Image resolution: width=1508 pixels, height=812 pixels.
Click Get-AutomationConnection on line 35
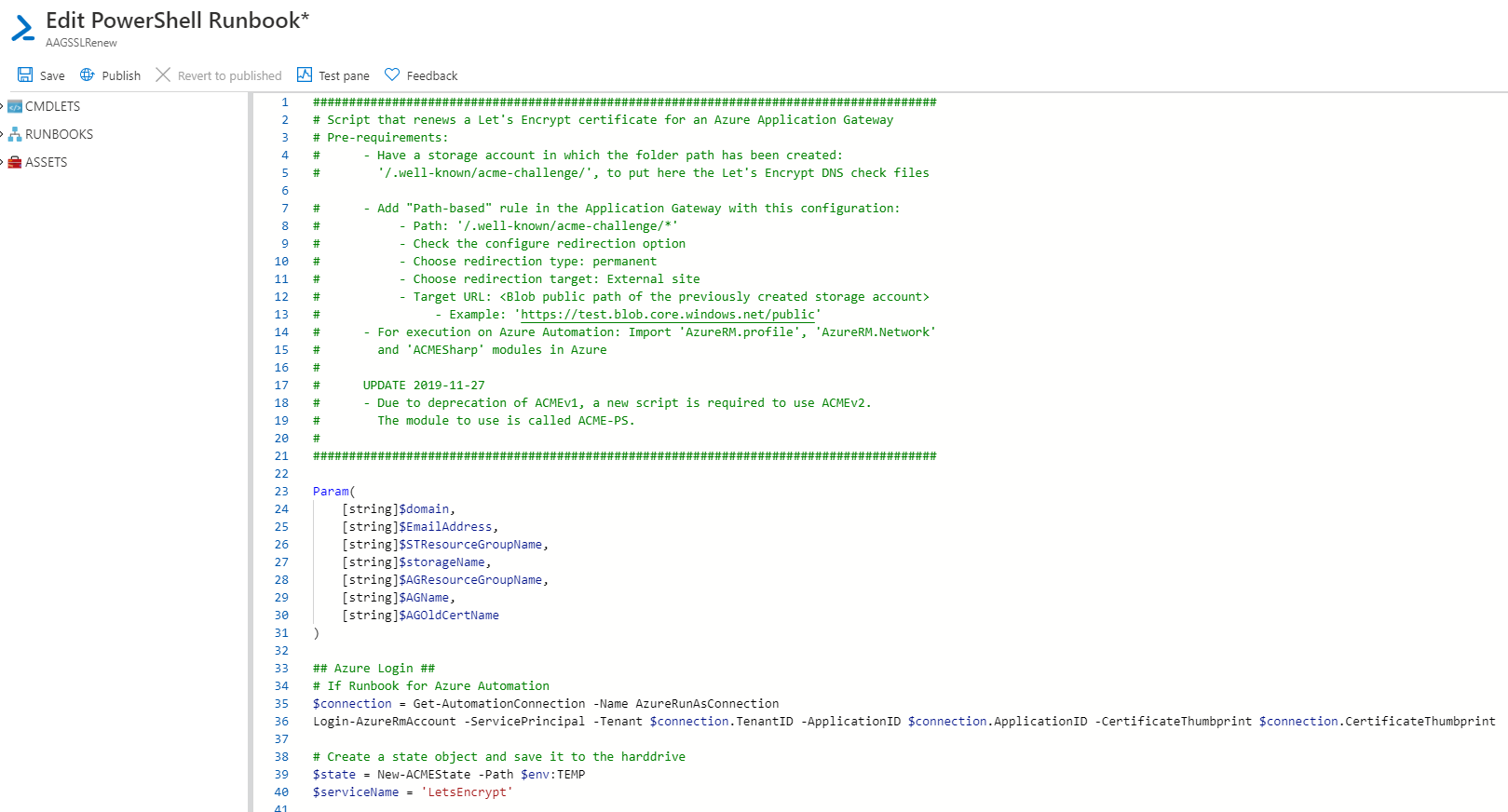(499, 704)
